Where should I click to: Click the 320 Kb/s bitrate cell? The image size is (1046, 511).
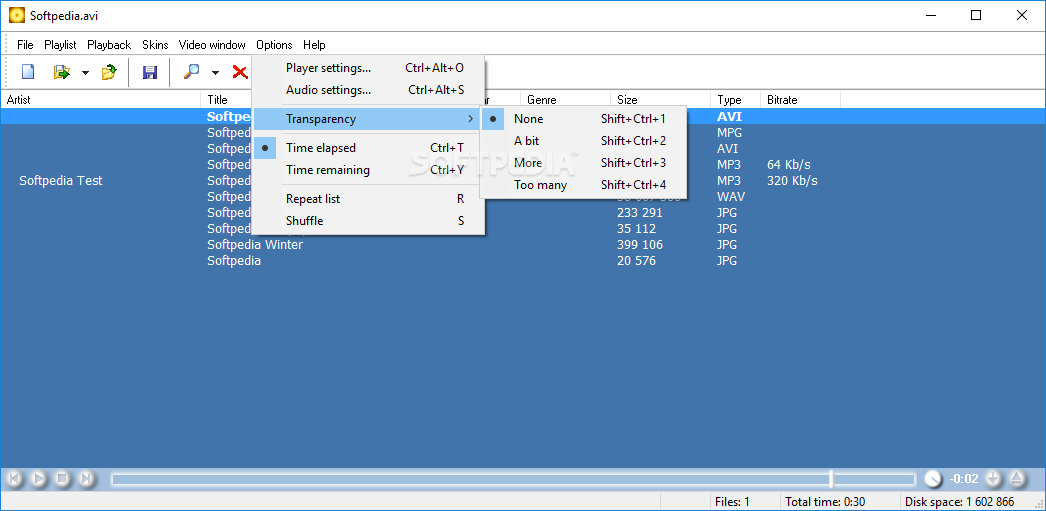tap(793, 181)
